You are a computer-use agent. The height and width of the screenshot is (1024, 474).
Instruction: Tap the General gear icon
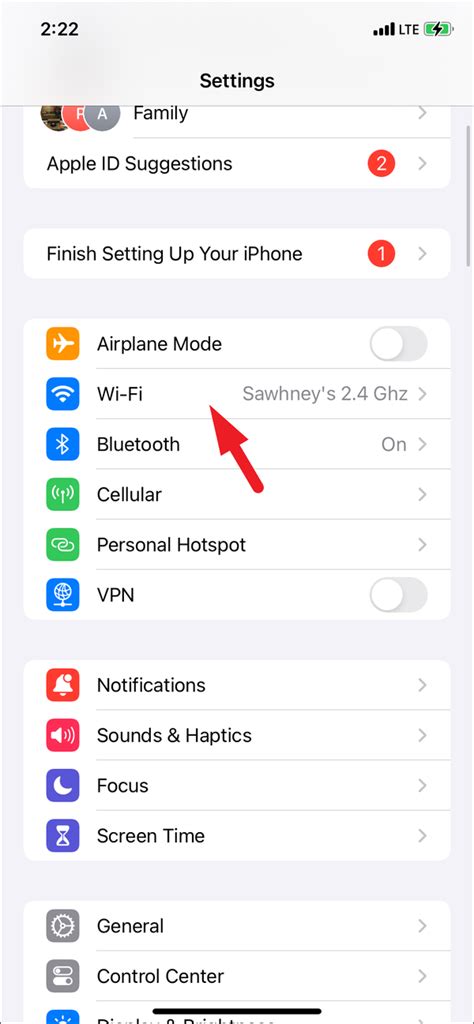click(x=63, y=926)
